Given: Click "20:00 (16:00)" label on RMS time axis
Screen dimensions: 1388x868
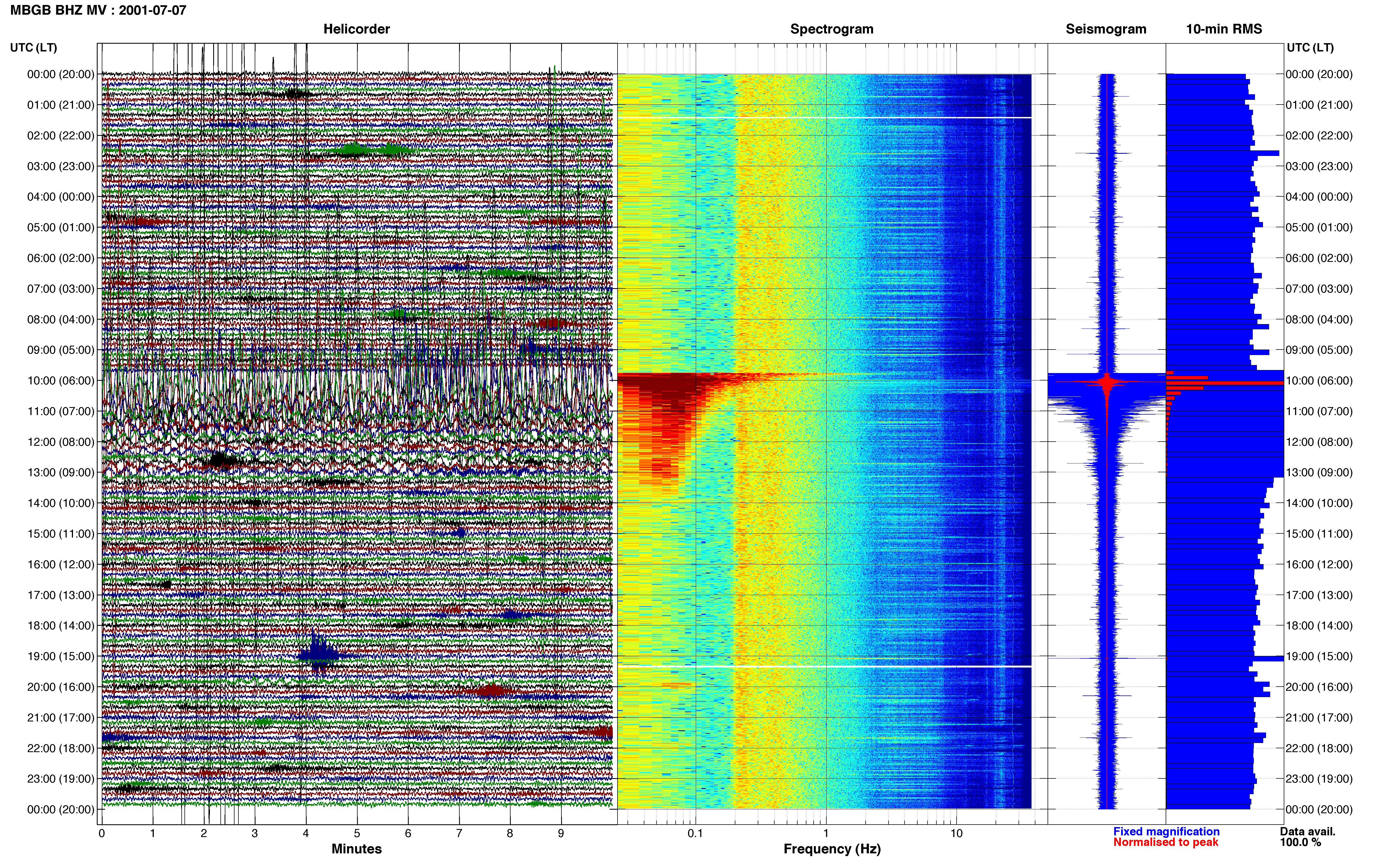Looking at the screenshot, I should tap(1319, 687).
